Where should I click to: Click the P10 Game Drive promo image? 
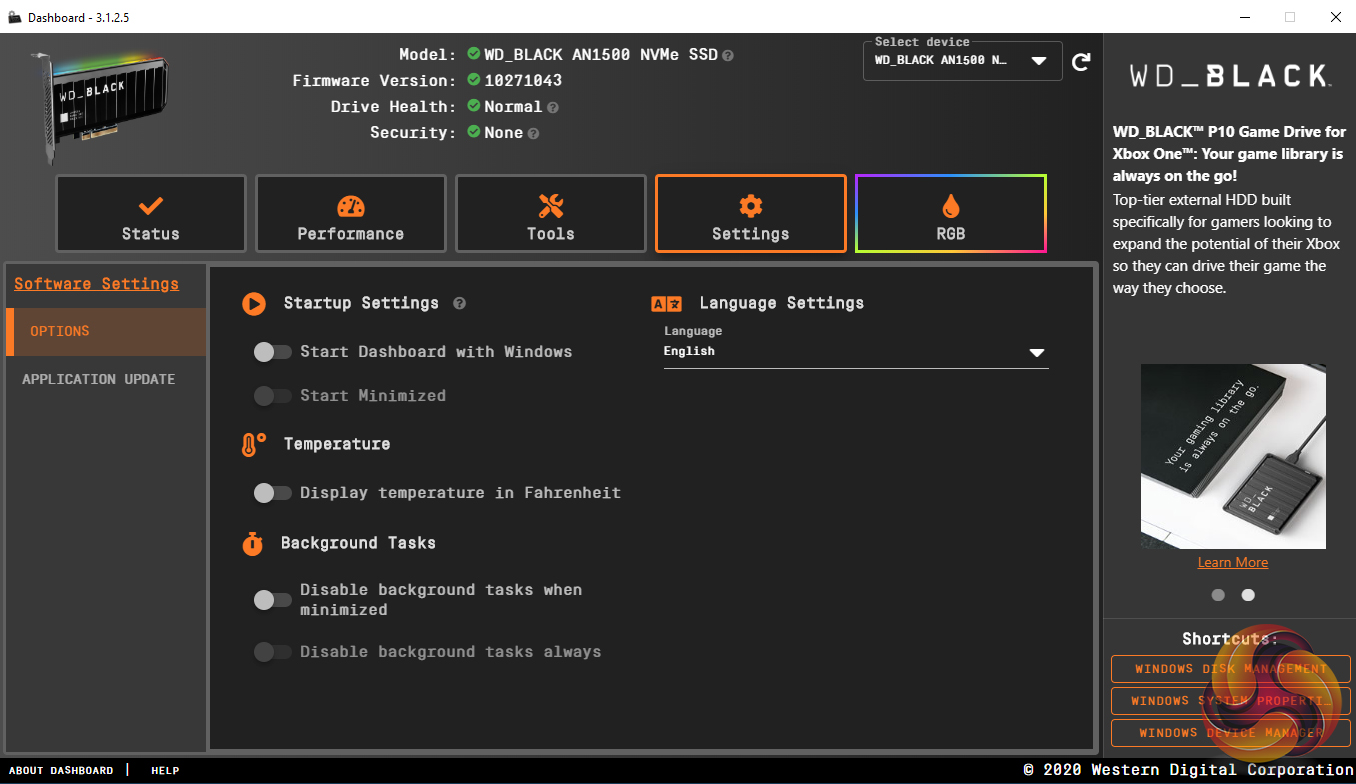pyautogui.click(x=1233, y=456)
